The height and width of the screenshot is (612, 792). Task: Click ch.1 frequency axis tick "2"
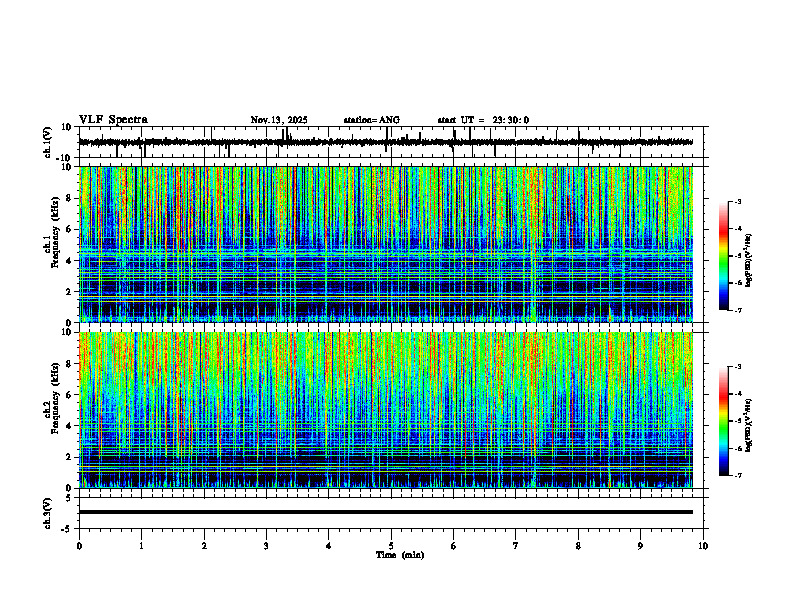tap(70, 292)
